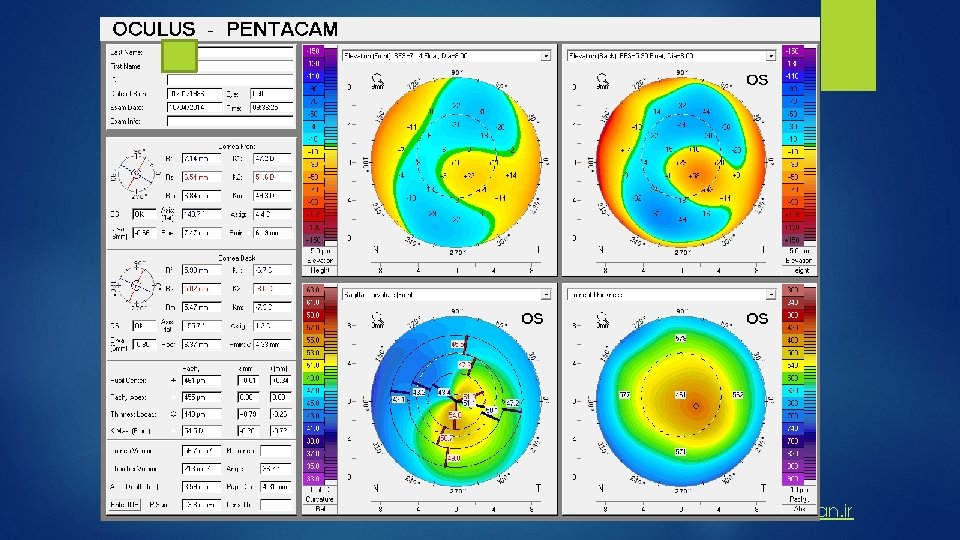Click the ring symbol beside Thinnest Location
Screen dimensions: 960x540
point(173,414)
